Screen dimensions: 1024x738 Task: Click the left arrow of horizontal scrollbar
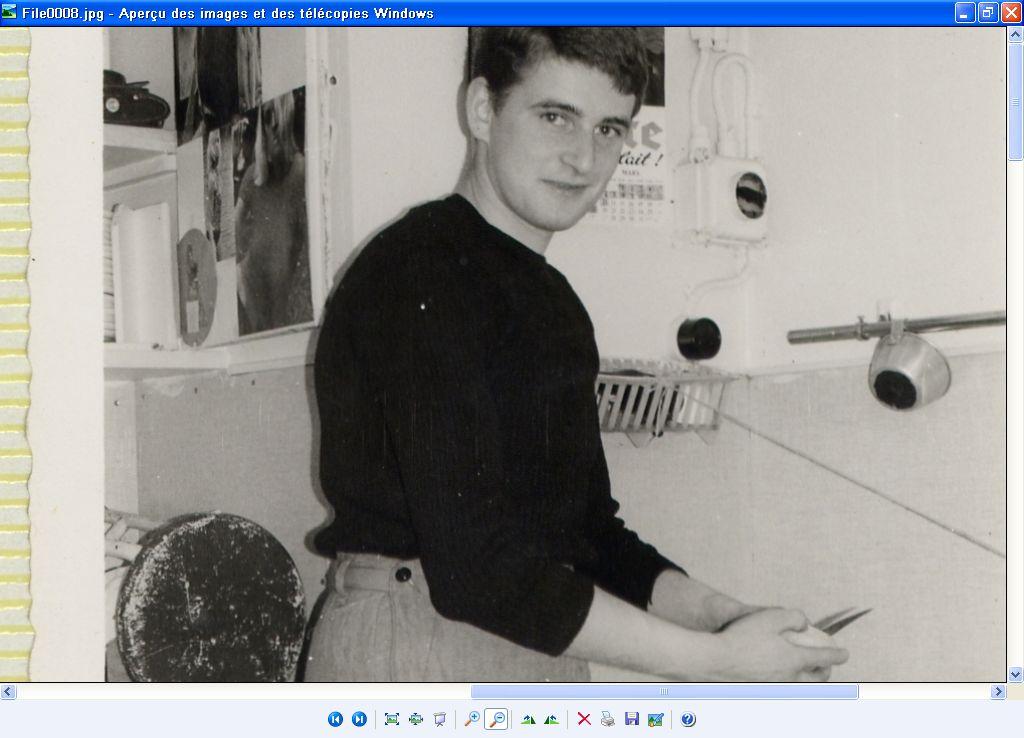point(8,691)
